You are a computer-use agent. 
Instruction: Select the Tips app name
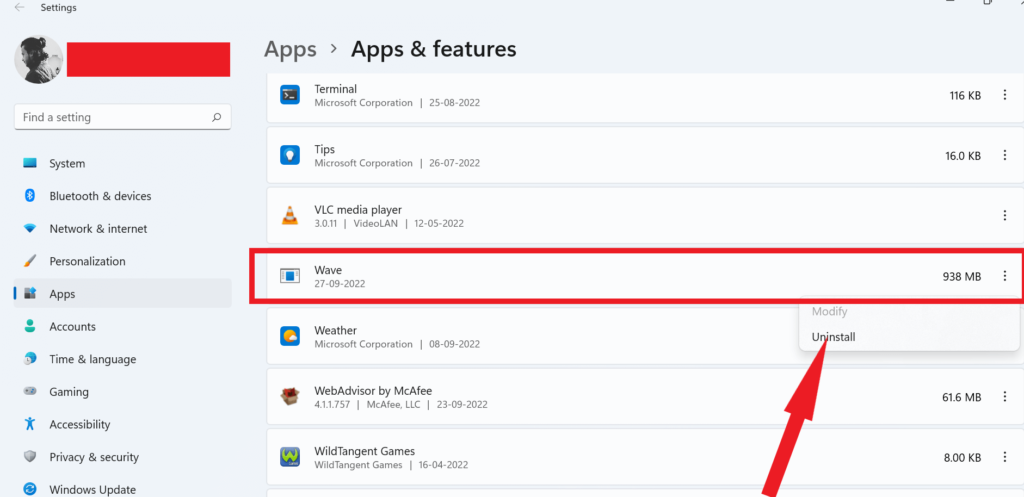tap(325, 150)
